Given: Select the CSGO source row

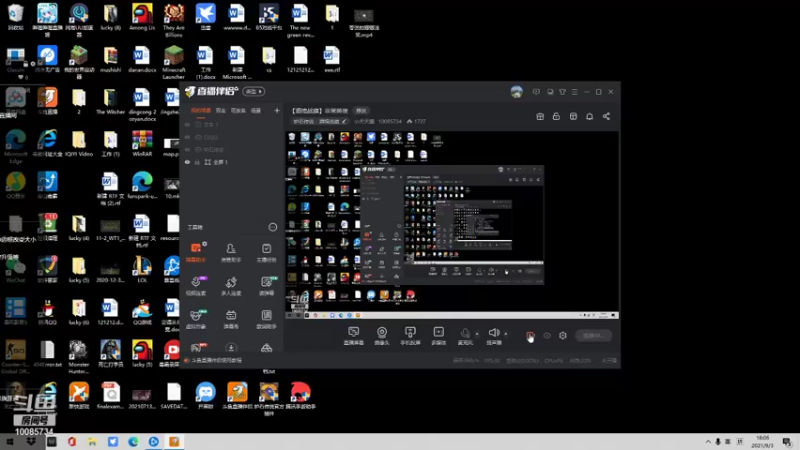Looking at the screenshot, I should [x=232, y=137].
